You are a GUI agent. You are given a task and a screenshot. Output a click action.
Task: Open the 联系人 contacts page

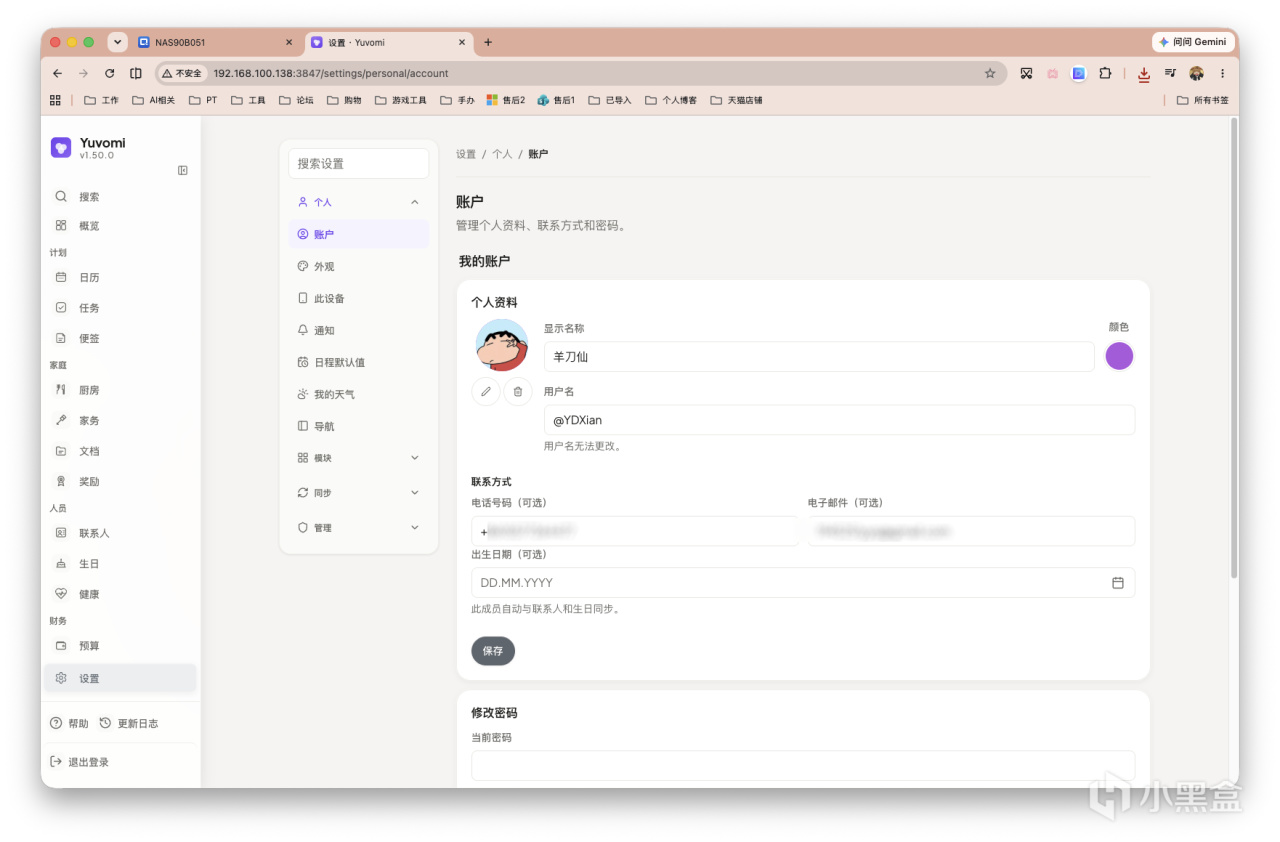click(x=120, y=533)
